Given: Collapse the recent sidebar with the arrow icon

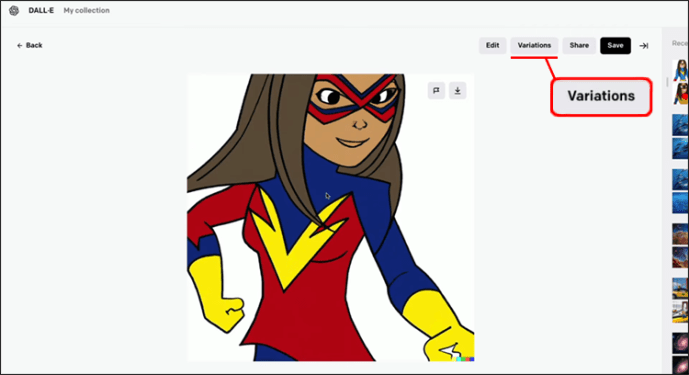Looking at the screenshot, I should click(x=644, y=46).
